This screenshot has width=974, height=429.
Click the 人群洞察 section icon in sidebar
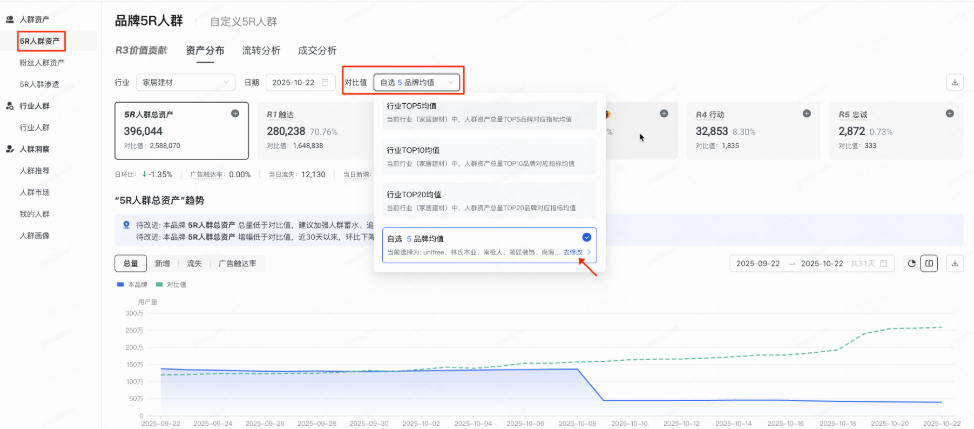10,149
